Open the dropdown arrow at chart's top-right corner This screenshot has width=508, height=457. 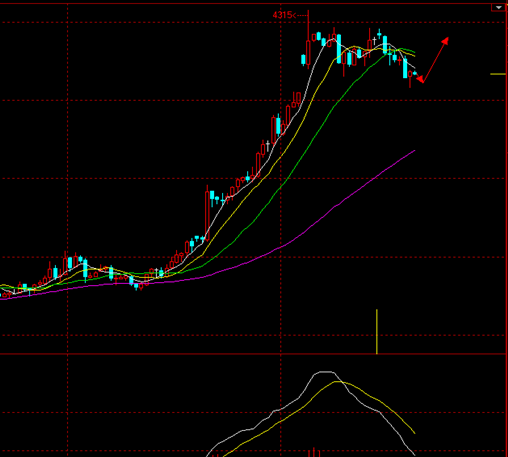[499, 7]
